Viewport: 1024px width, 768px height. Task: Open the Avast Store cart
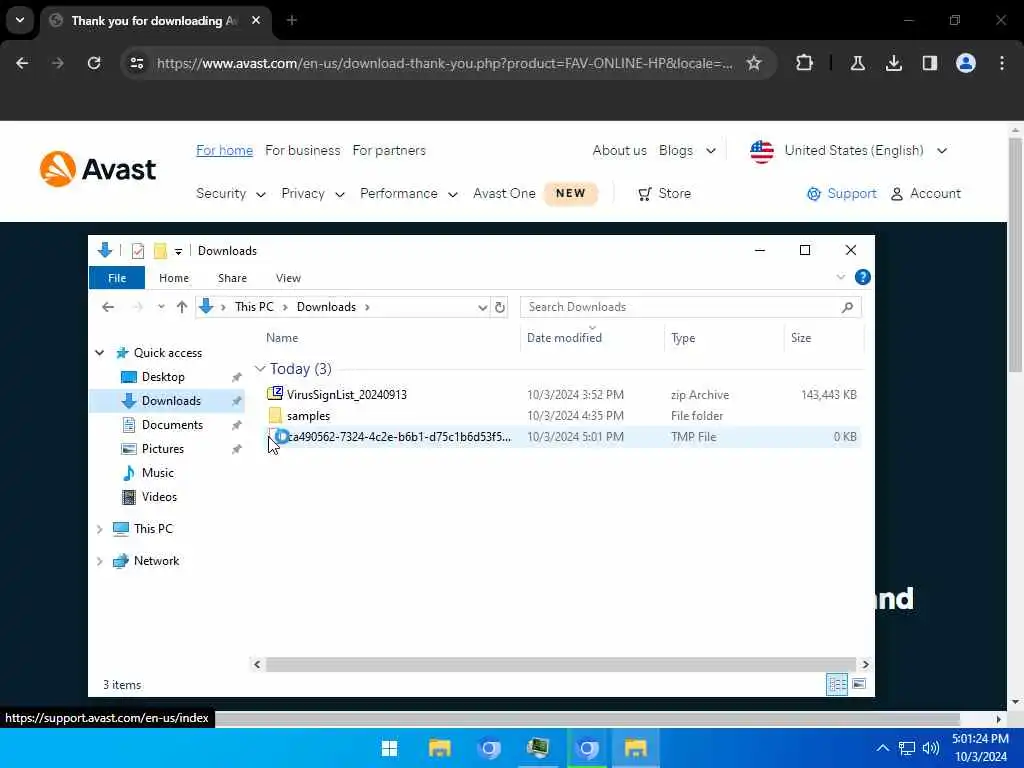click(x=664, y=193)
